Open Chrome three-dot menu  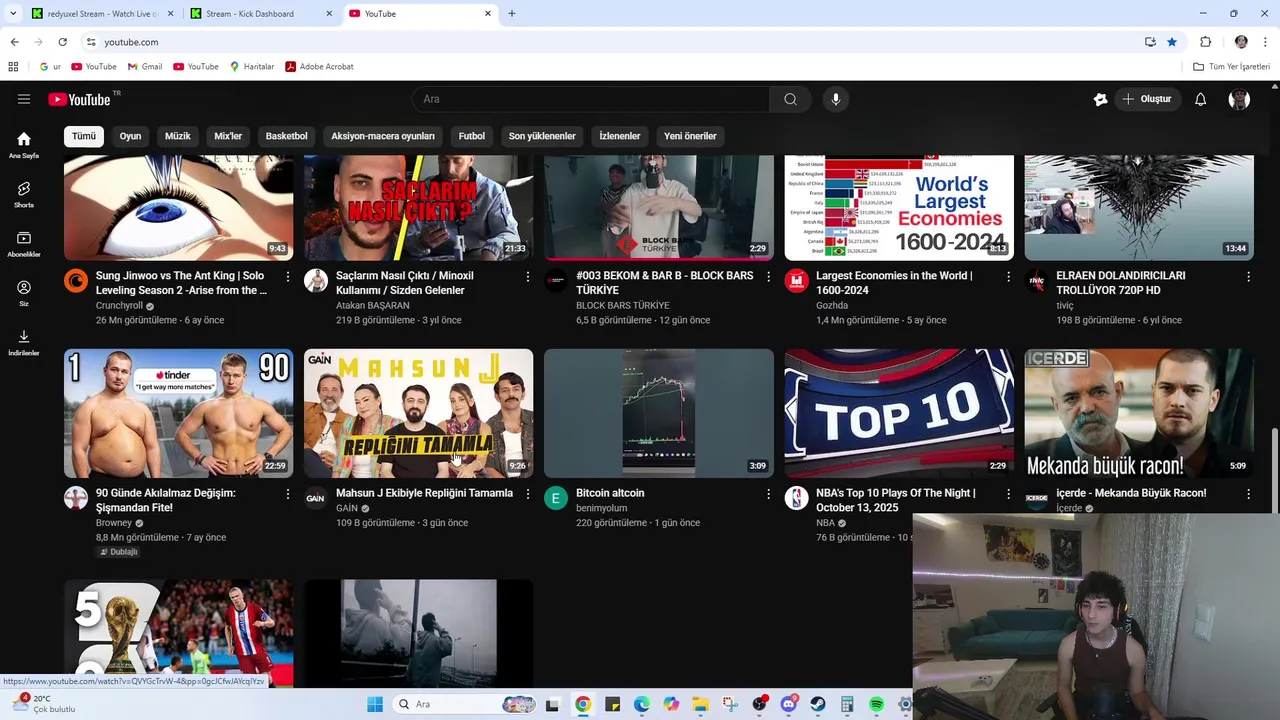[1265, 42]
